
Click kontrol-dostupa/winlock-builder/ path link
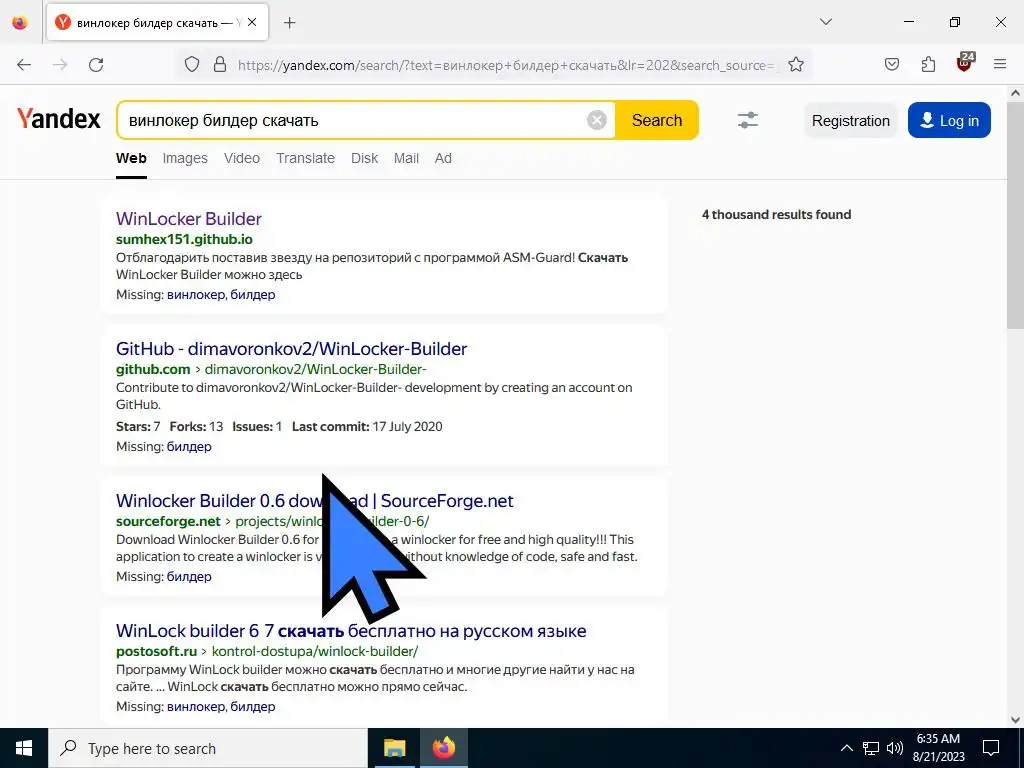315,651
